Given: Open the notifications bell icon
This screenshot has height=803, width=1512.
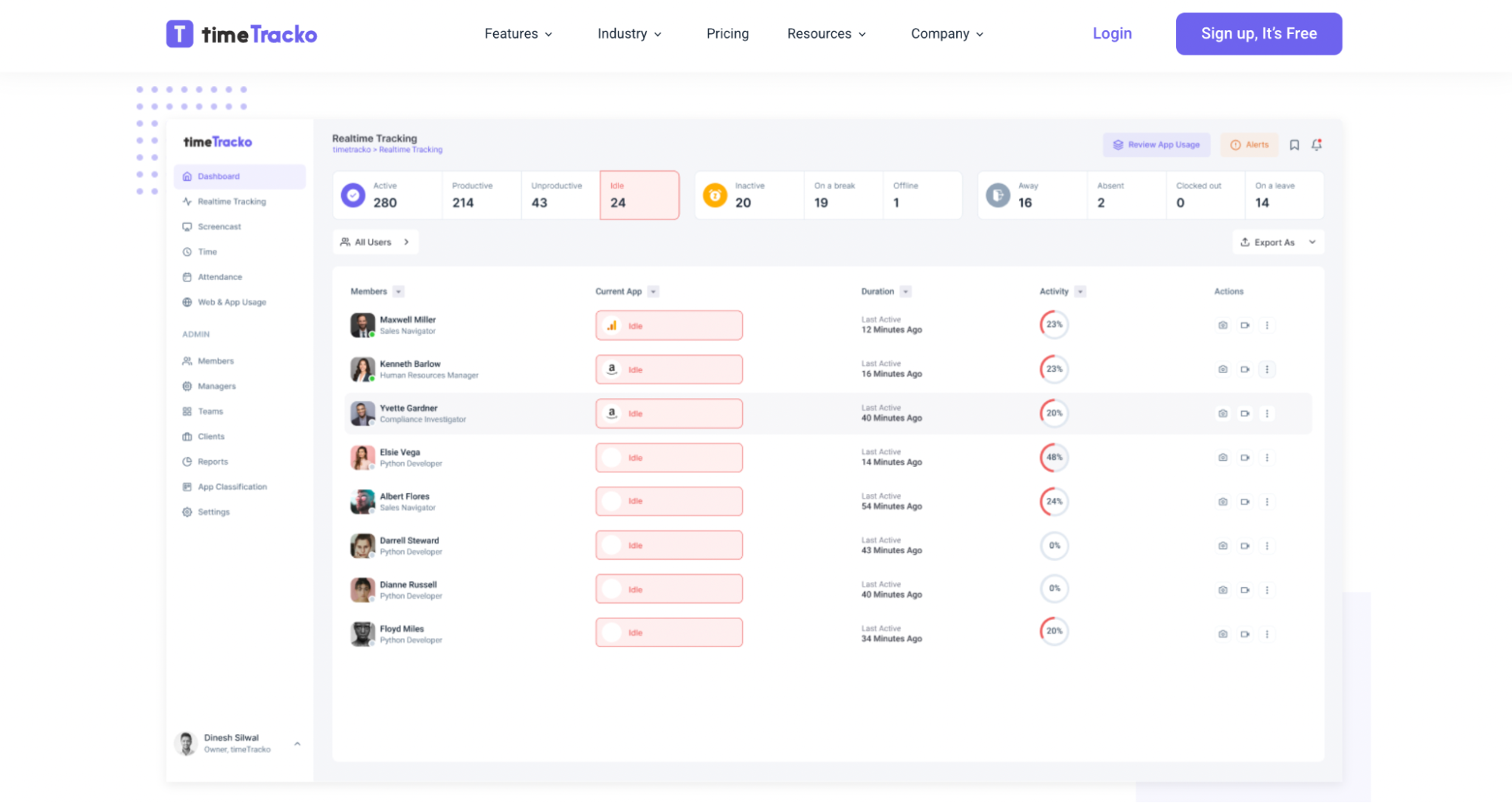Looking at the screenshot, I should pos(1316,145).
